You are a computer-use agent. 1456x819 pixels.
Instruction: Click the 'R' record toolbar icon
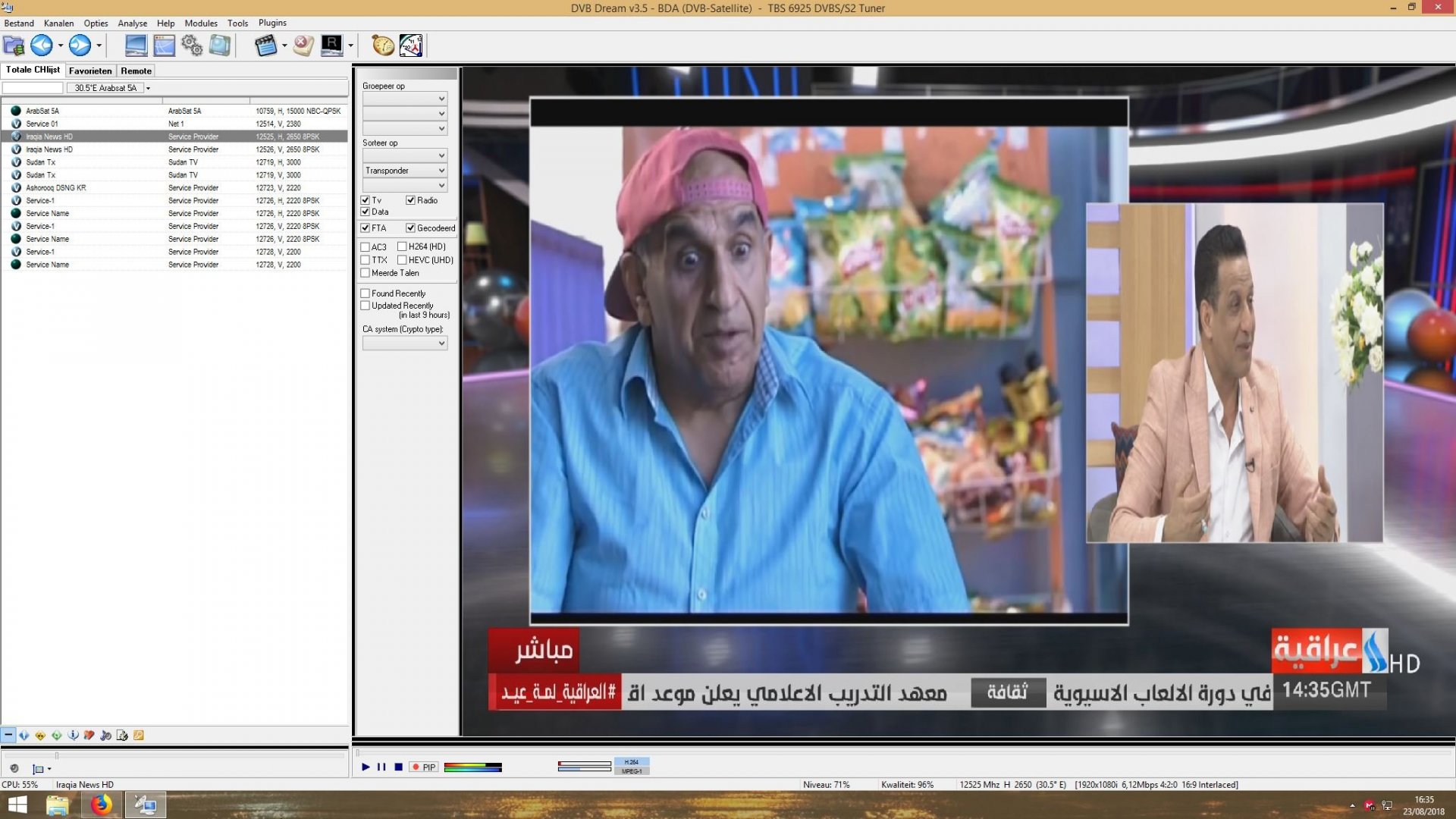point(331,45)
